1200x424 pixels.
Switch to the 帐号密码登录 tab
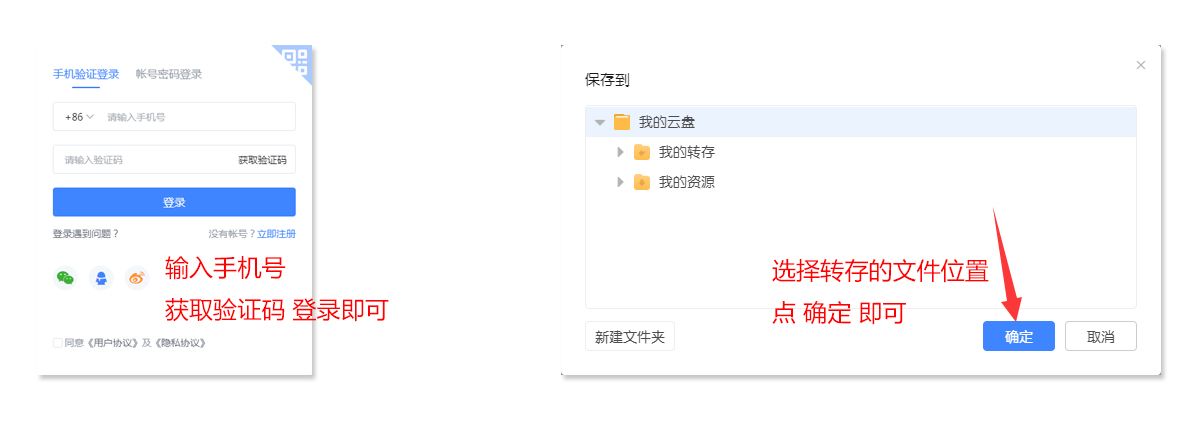point(169,74)
